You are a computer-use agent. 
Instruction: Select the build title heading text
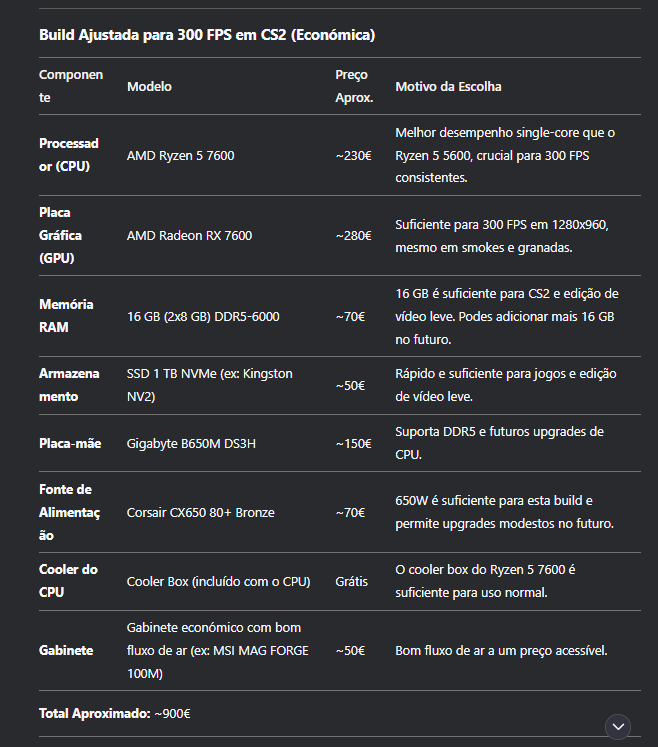(207, 35)
